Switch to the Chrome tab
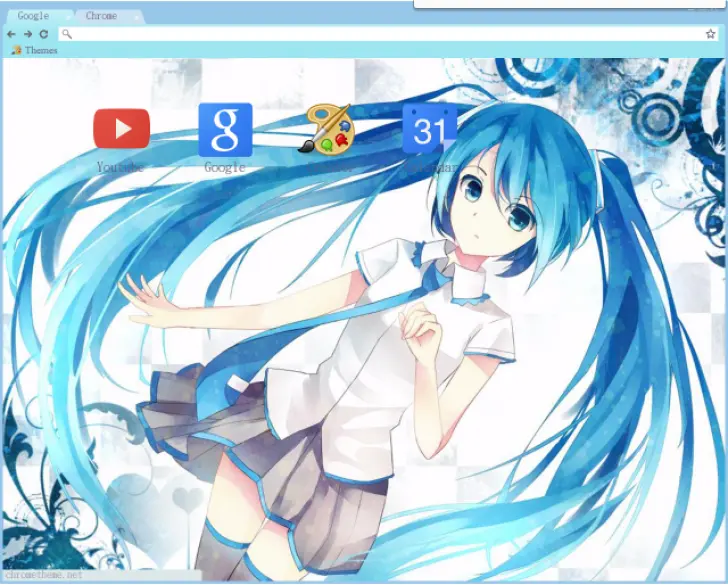This screenshot has width=728, height=585. pyautogui.click(x=101, y=16)
